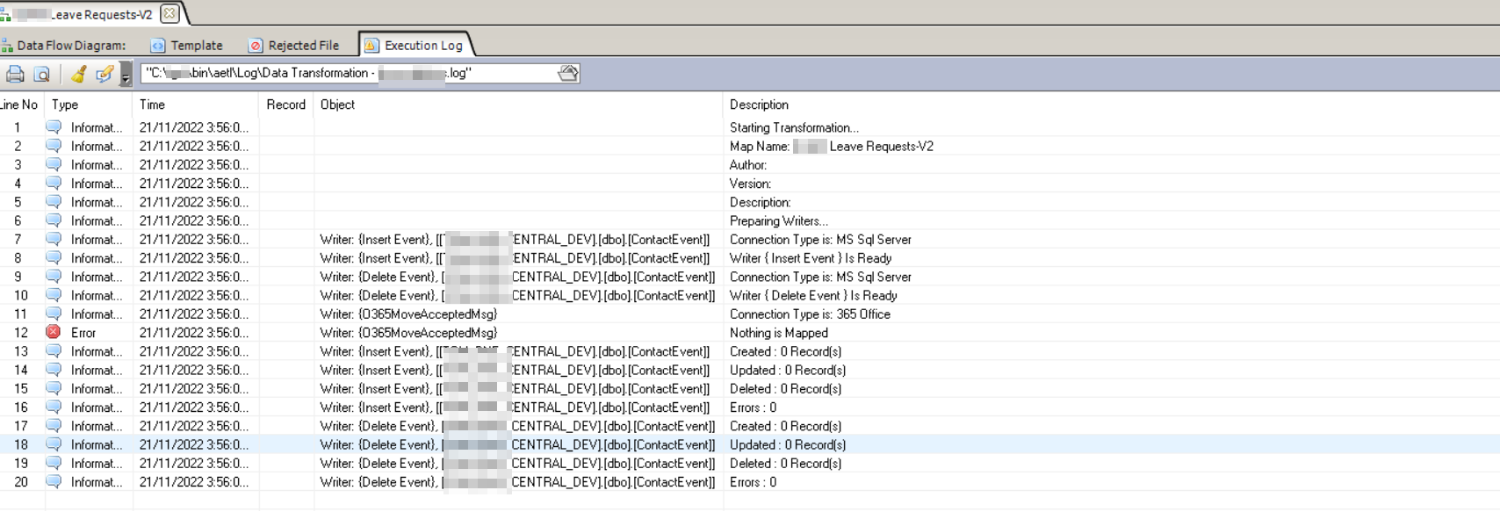
Task: Click the information bubble icon on line 20
Action: (x=54, y=482)
